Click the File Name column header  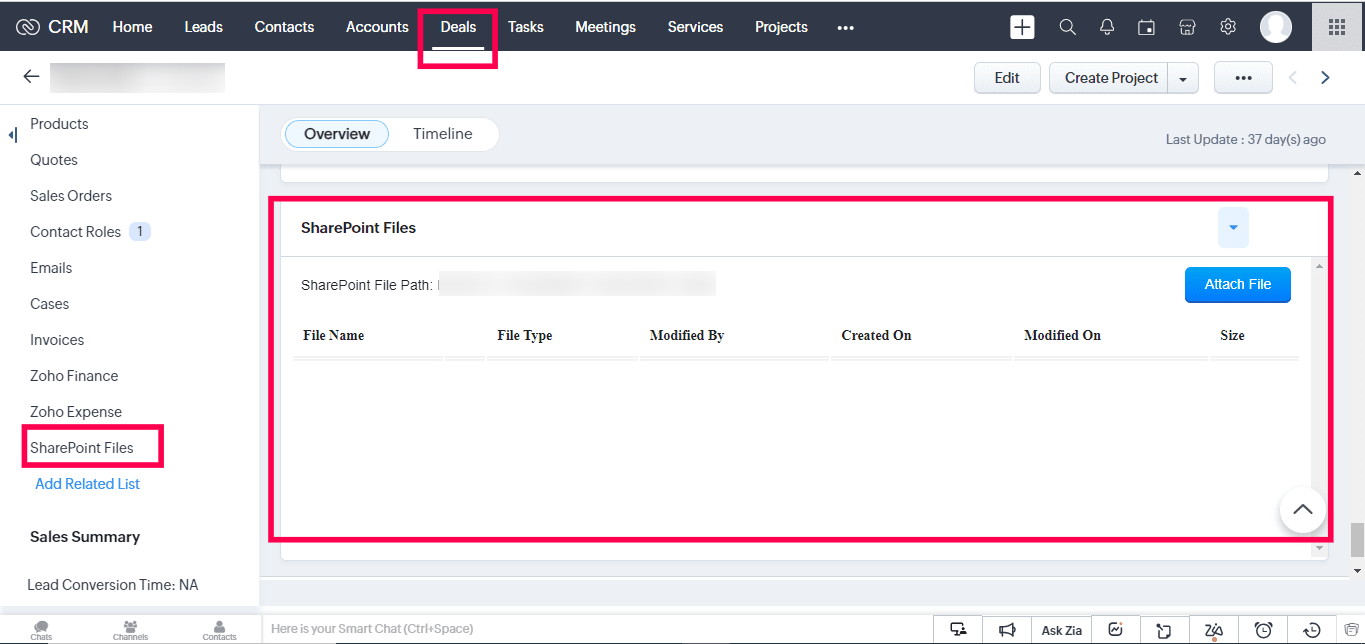333,336
